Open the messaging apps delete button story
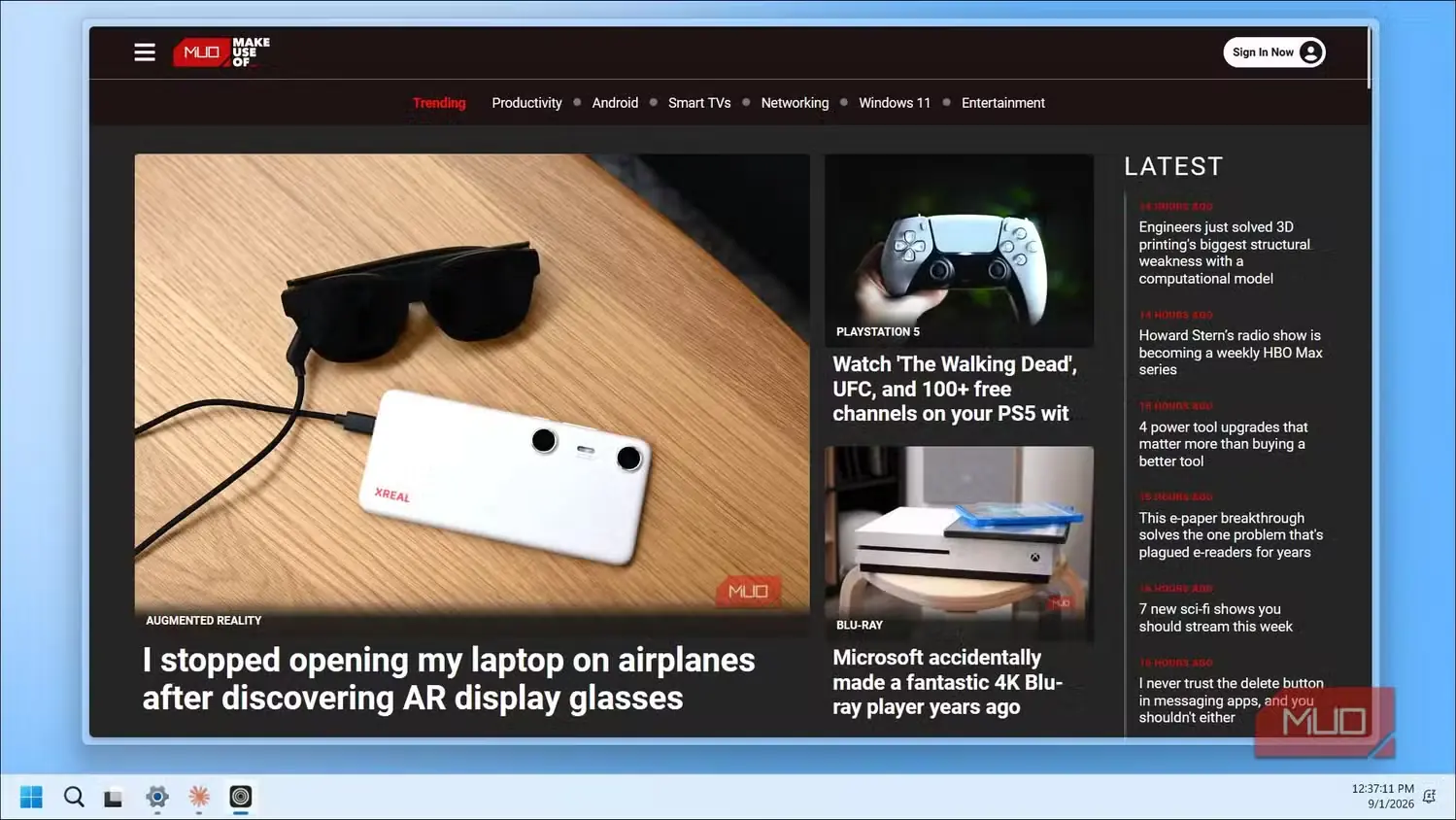 click(1231, 700)
